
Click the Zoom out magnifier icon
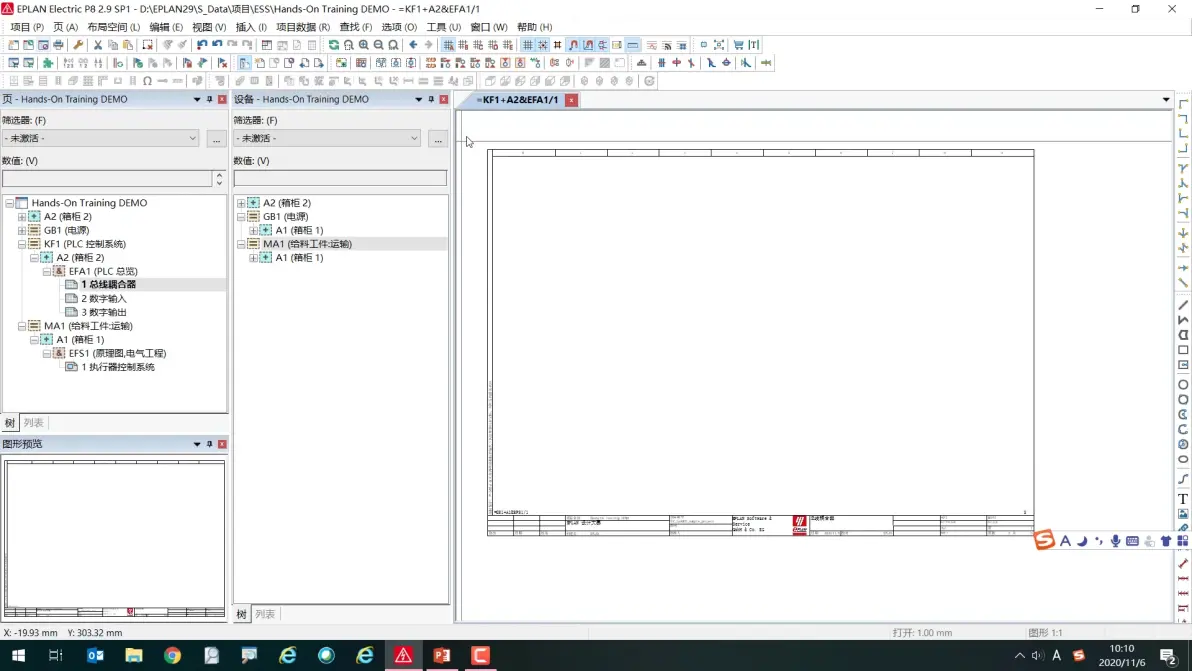(379, 45)
